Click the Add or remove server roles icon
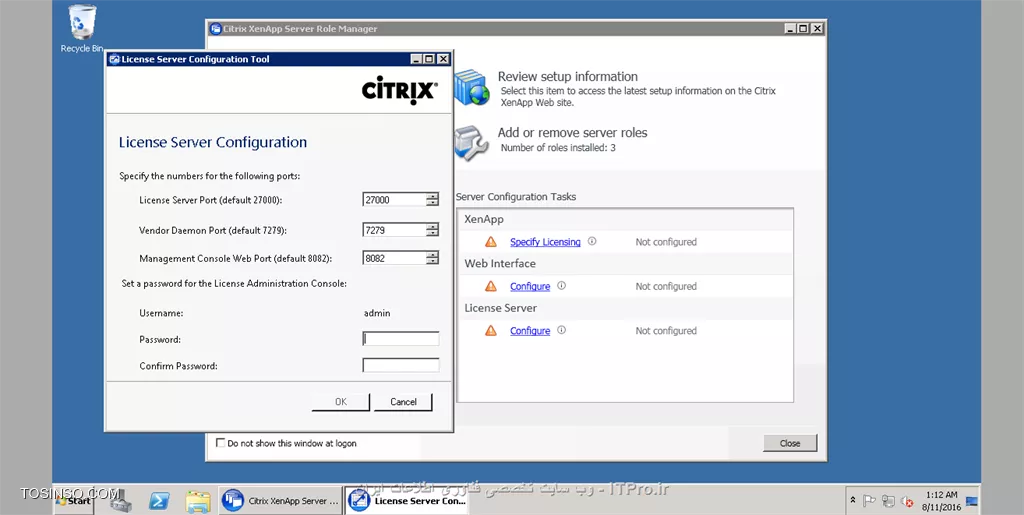Viewport: 1024px width, 515px height. tap(472, 142)
